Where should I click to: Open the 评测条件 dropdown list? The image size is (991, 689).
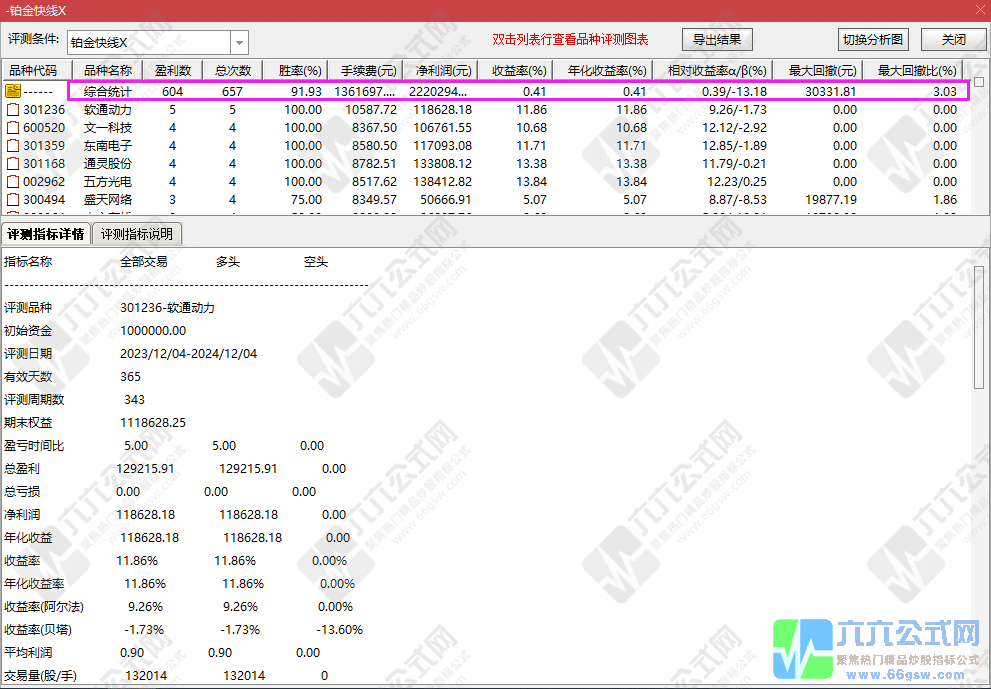point(238,40)
